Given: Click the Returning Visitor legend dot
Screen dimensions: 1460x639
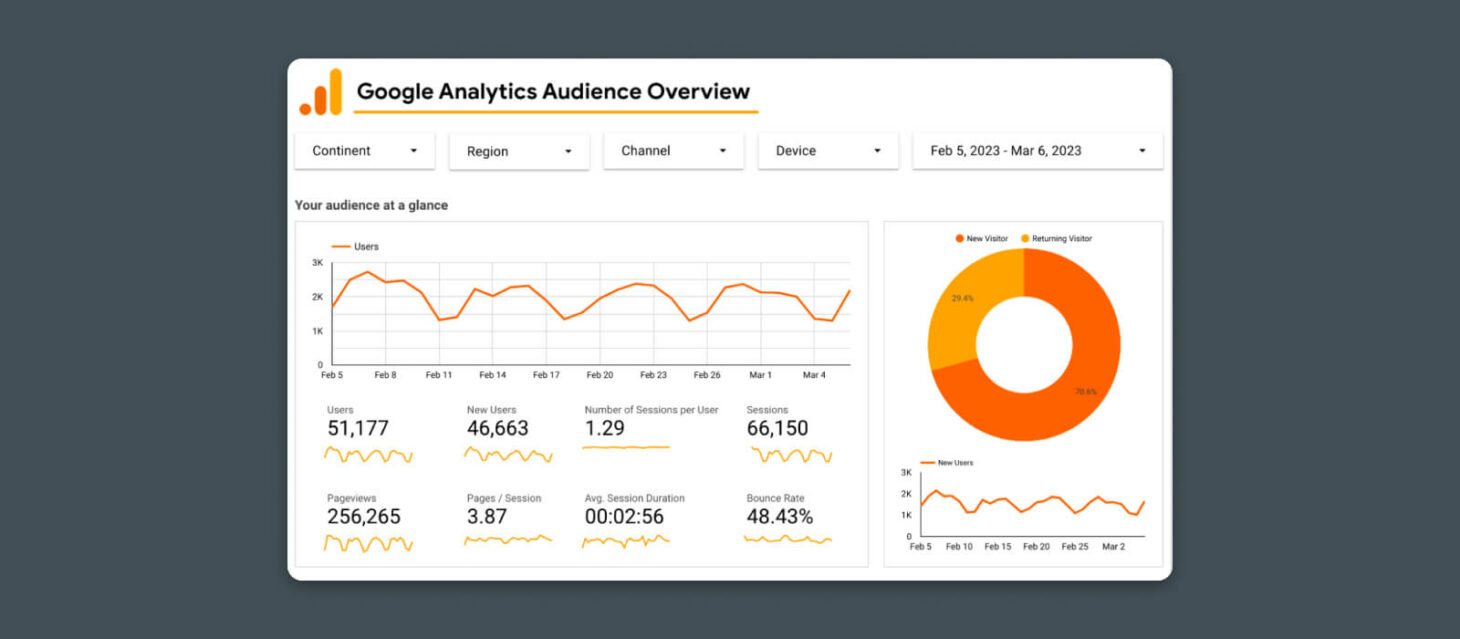Looking at the screenshot, I should (x=1025, y=238).
